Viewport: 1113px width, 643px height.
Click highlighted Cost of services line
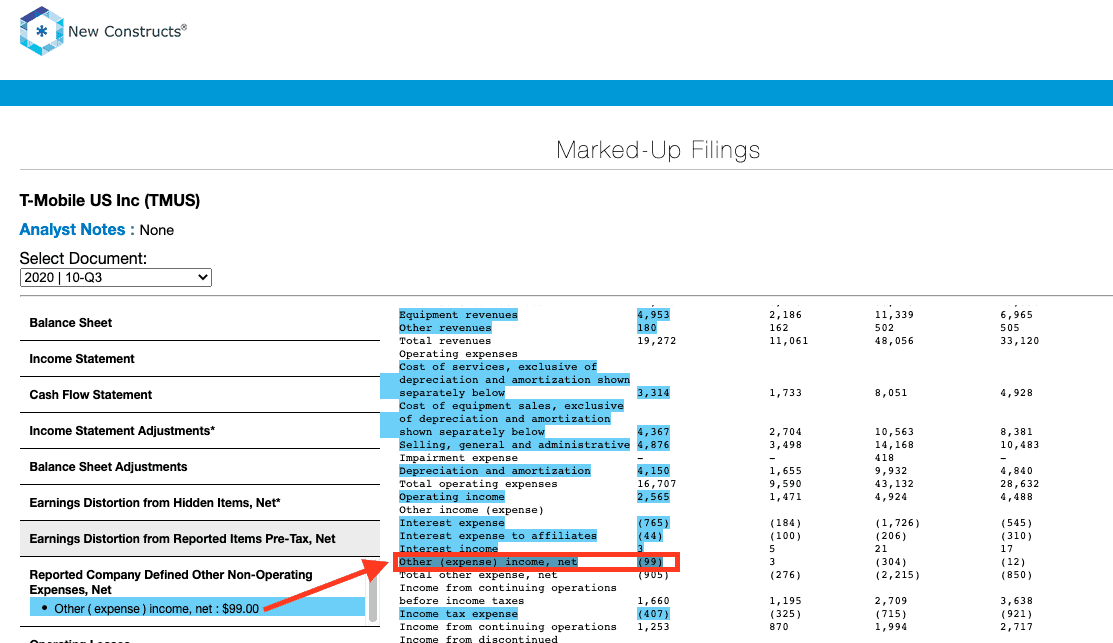click(514, 380)
